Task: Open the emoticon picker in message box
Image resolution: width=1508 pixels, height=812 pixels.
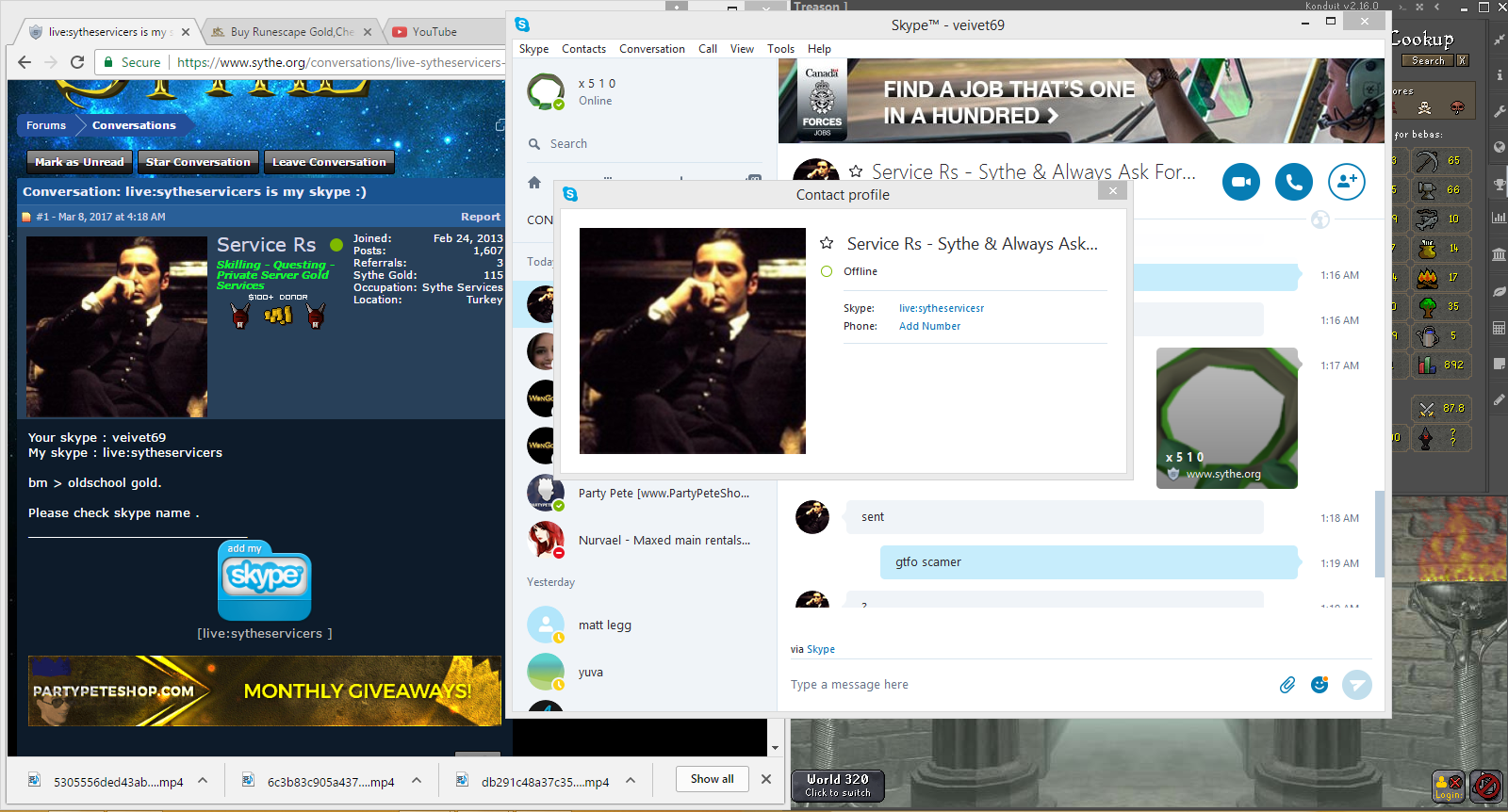Action: point(1319,685)
